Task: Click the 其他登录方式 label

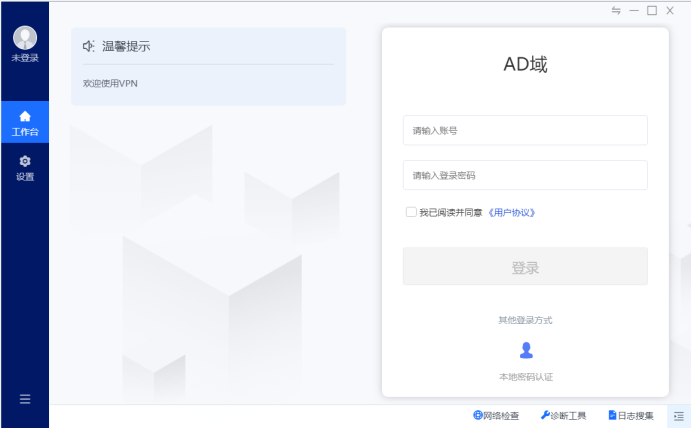Action: pyautogui.click(x=525, y=320)
